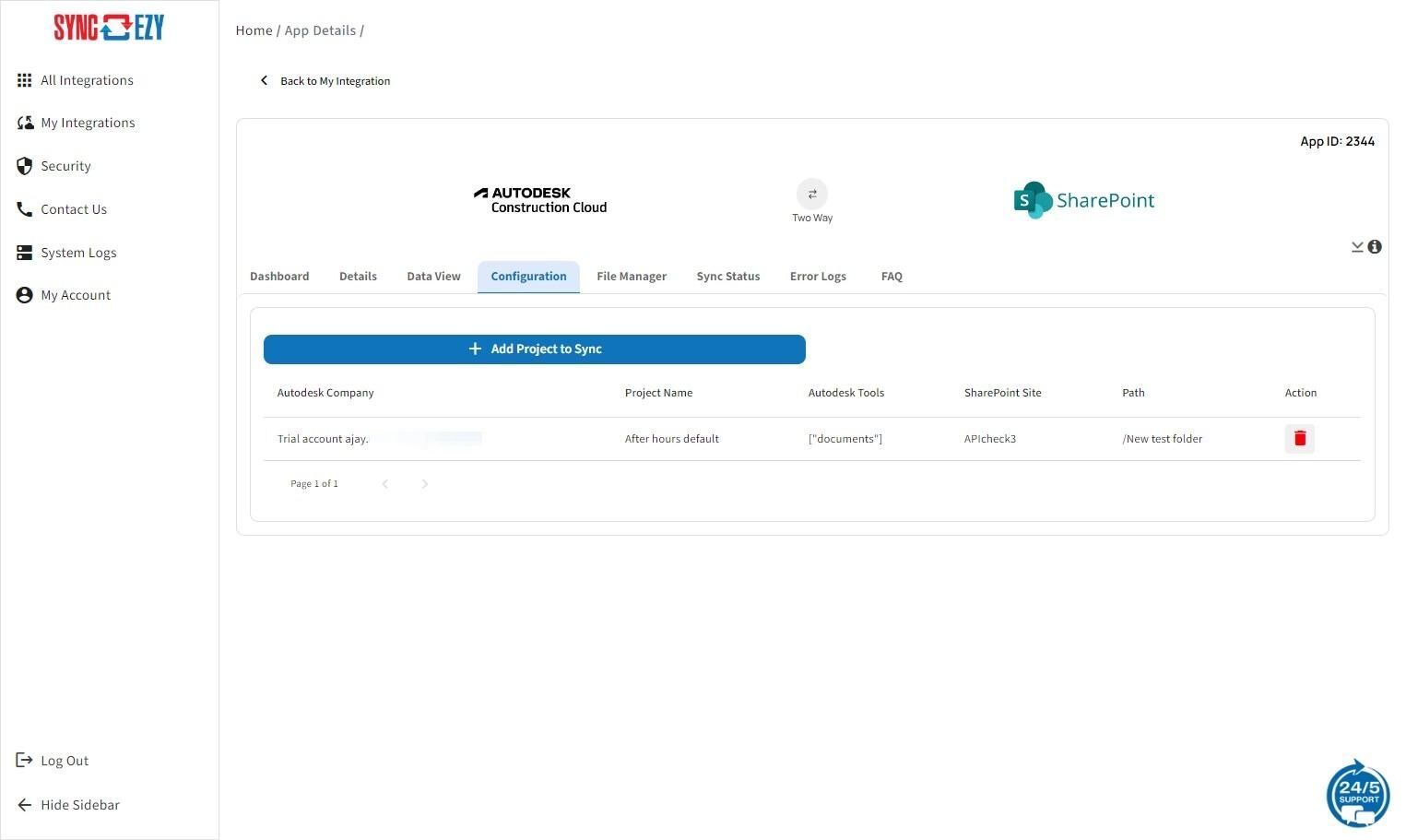Screen dimensions: 1406x840
Task: Open the File Manager tab
Action: (x=632, y=277)
